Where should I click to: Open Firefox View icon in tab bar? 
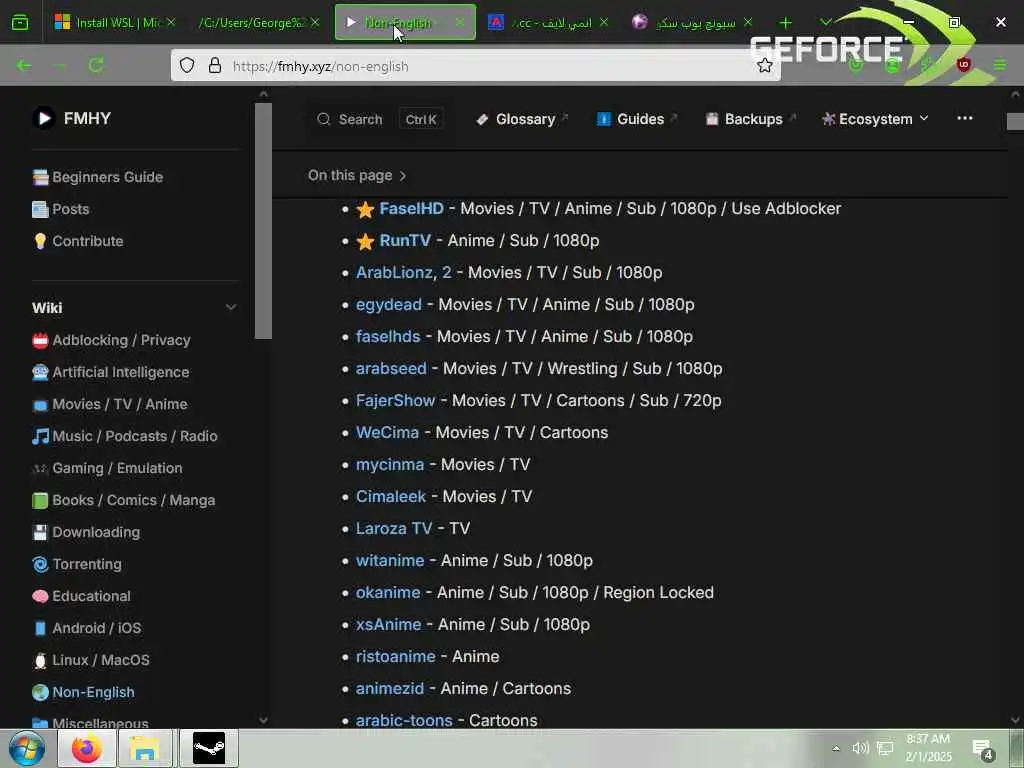click(x=20, y=23)
